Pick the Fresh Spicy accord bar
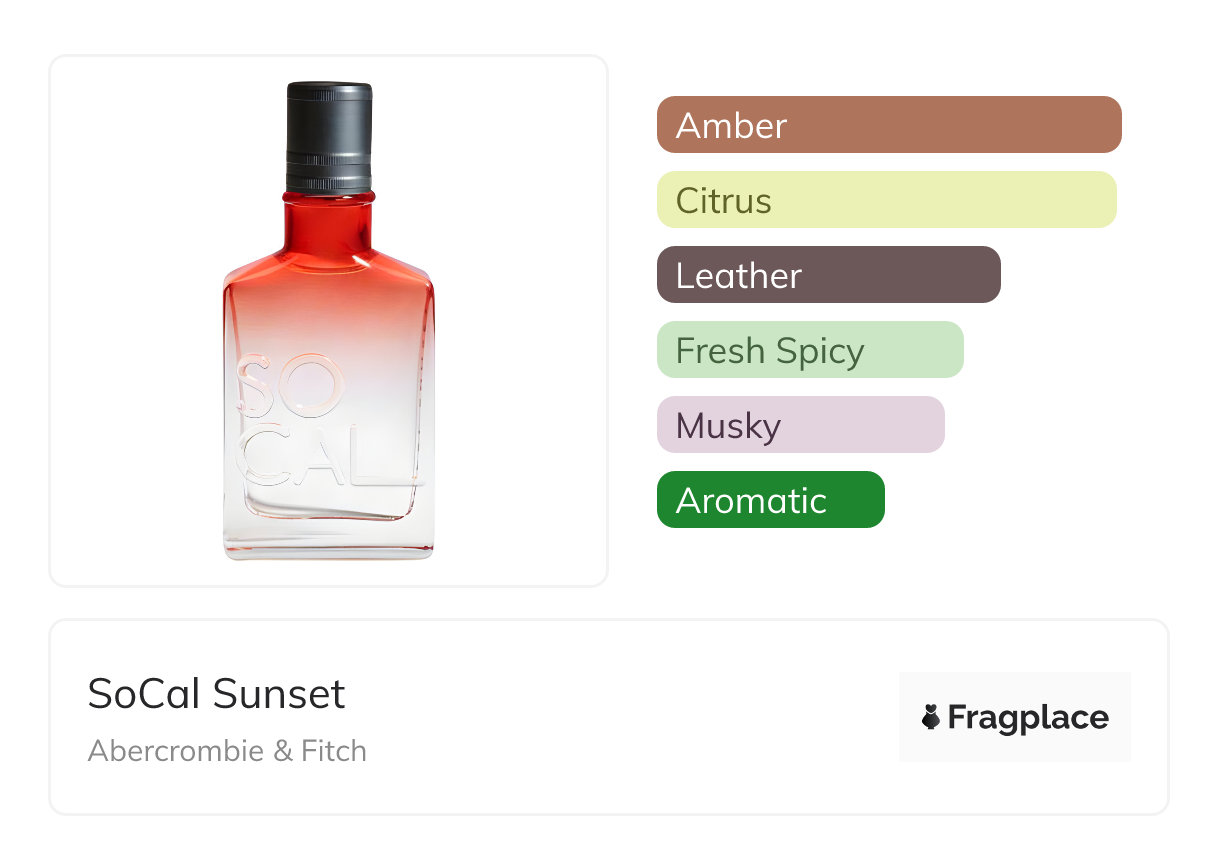Screen dimensions: 1218x864 (x=809, y=350)
